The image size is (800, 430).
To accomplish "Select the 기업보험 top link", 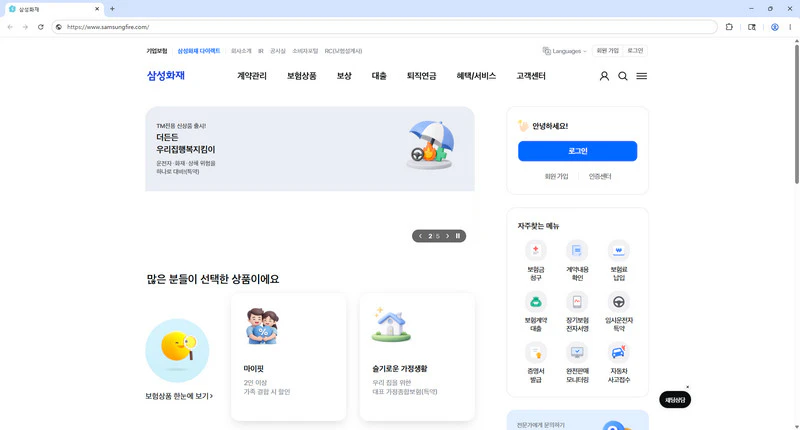I will point(157,51).
